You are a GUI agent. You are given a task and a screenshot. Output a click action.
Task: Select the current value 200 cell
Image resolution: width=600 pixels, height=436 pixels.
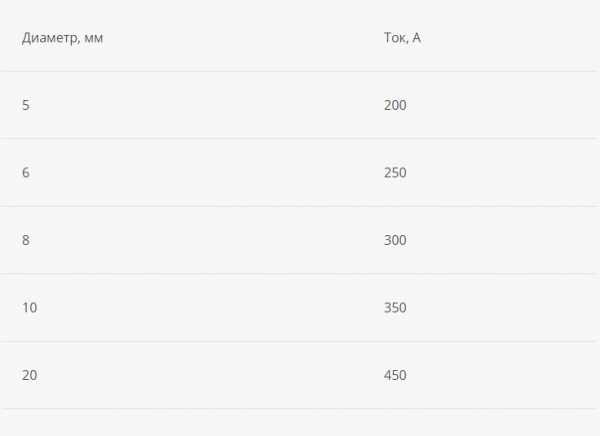point(395,105)
